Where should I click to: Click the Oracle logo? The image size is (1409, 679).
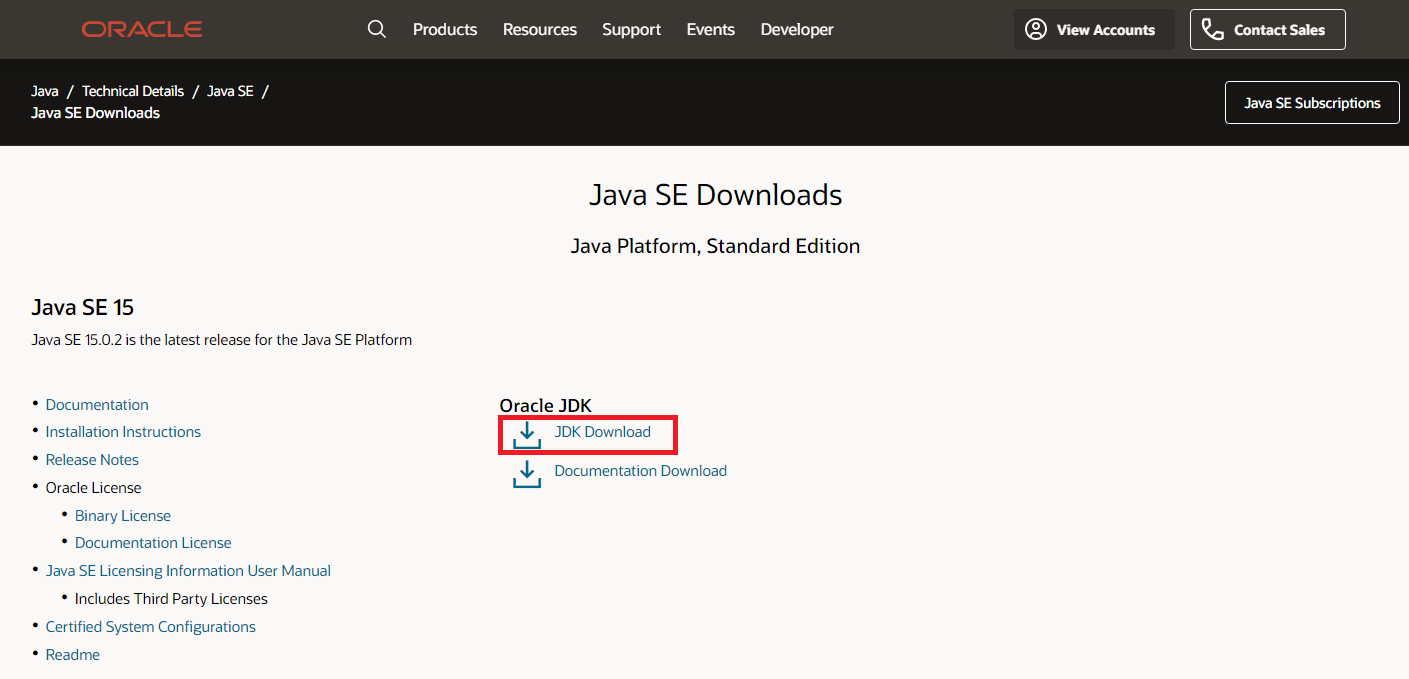coord(142,30)
